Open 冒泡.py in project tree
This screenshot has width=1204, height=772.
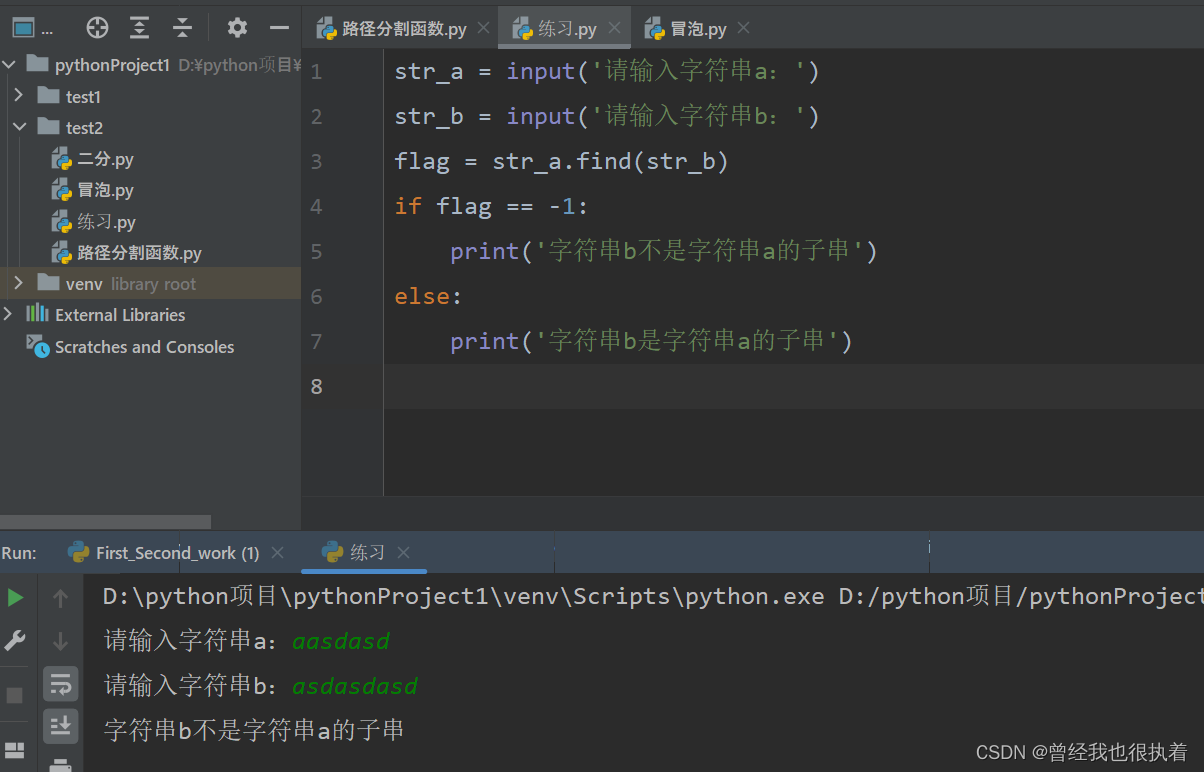[x=105, y=190]
